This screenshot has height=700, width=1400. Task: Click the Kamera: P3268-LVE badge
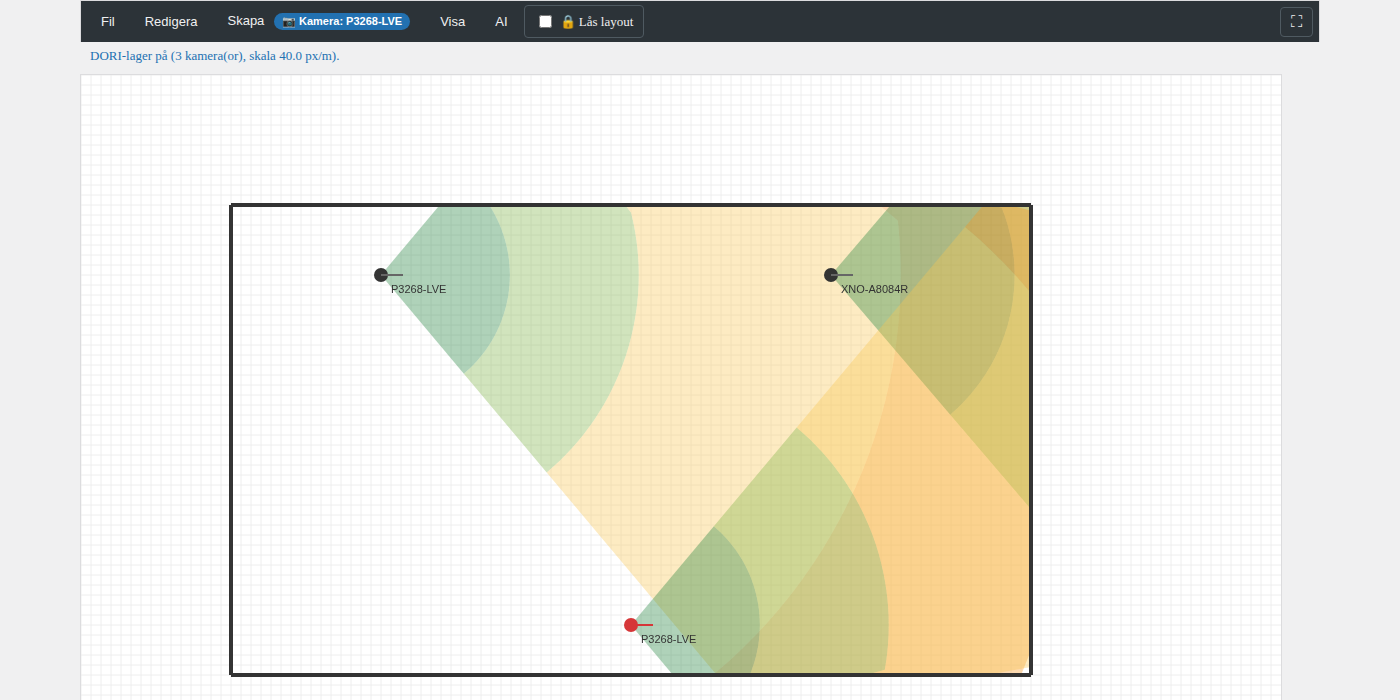point(342,21)
